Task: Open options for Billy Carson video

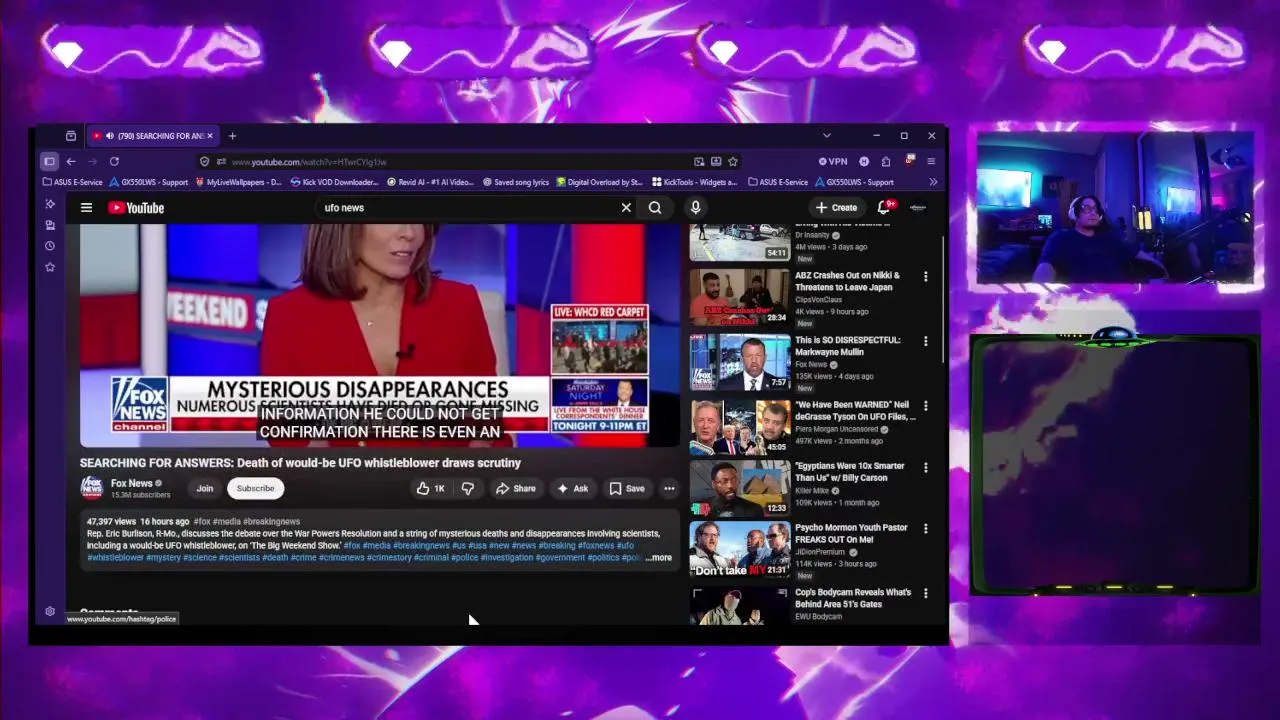Action: (925, 467)
